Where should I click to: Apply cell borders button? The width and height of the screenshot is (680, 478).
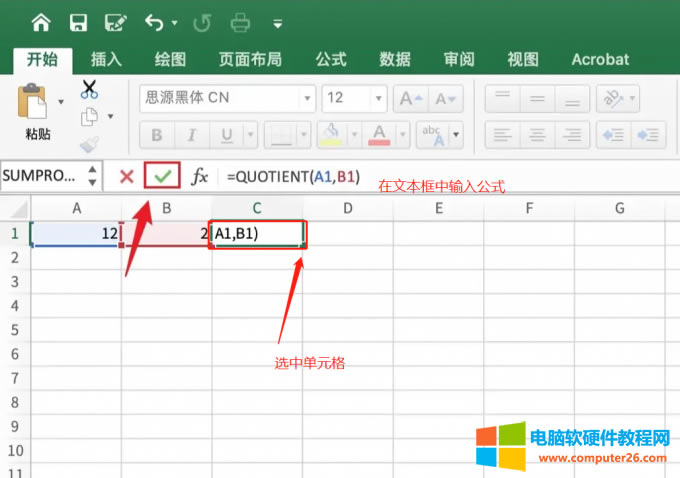pos(281,135)
